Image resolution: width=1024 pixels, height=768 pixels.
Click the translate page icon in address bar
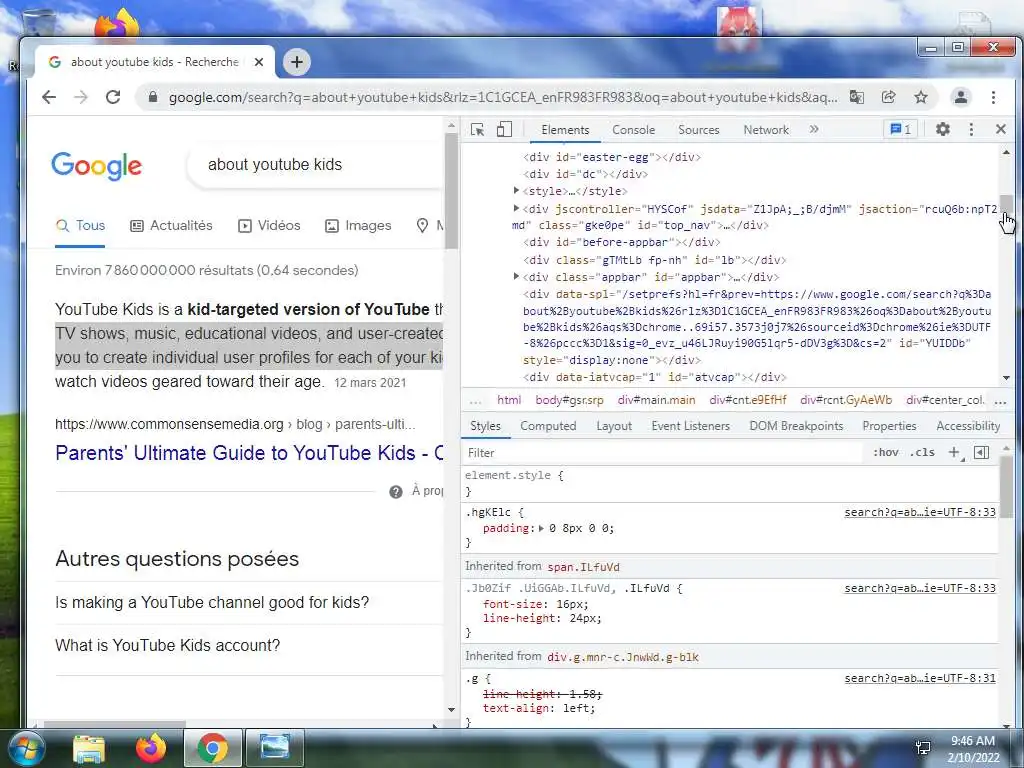click(x=856, y=97)
